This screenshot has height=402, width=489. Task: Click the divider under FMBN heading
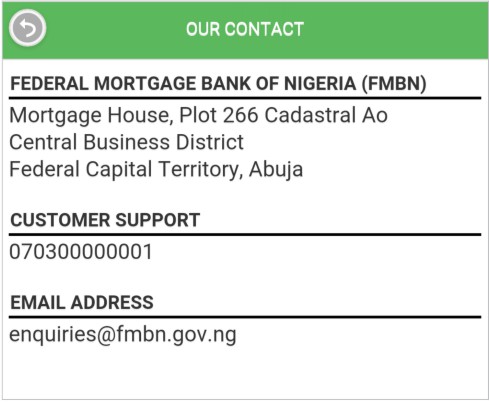pyautogui.click(x=245, y=98)
